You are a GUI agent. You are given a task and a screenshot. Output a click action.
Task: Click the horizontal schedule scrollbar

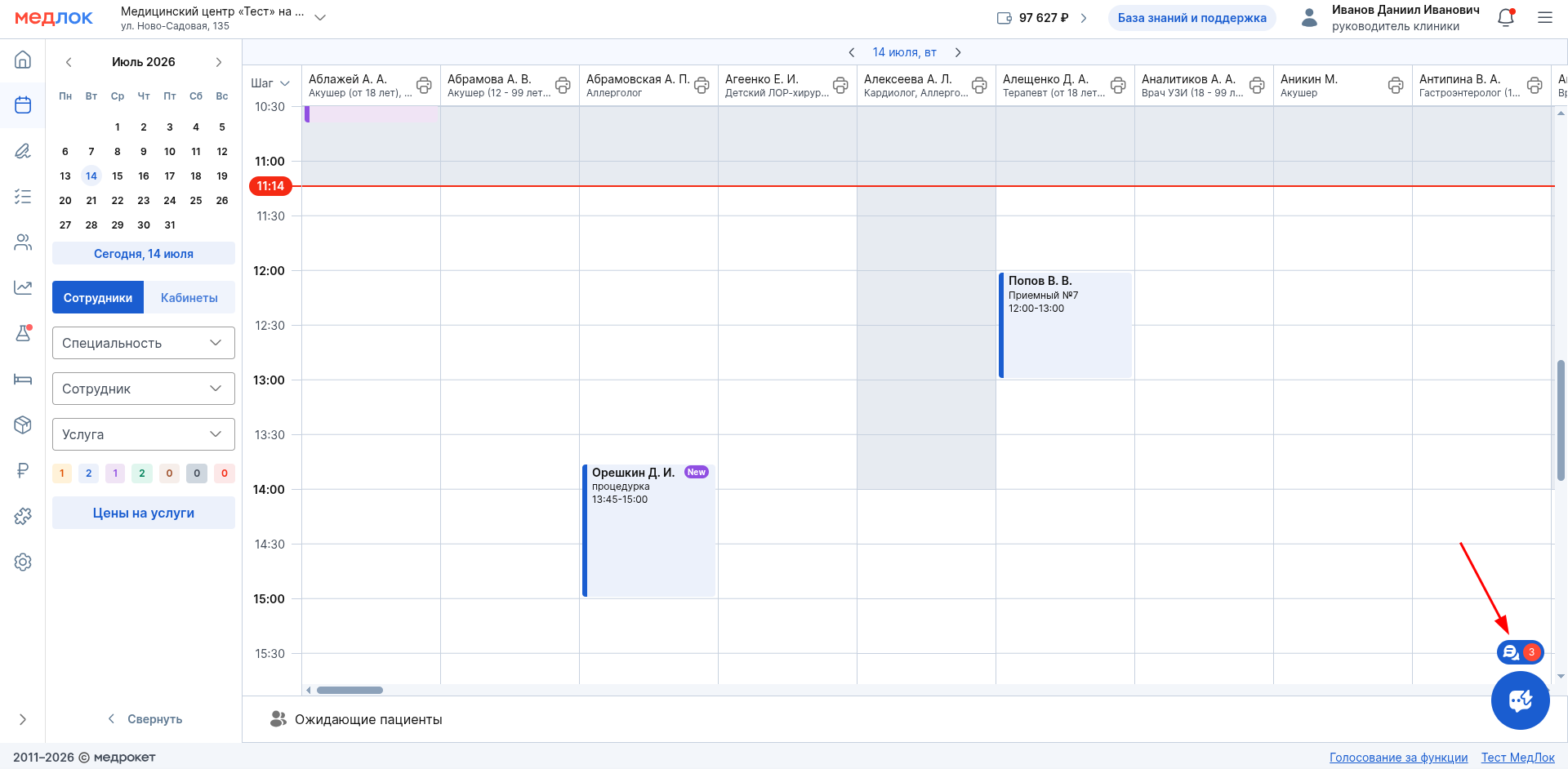(x=350, y=690)
